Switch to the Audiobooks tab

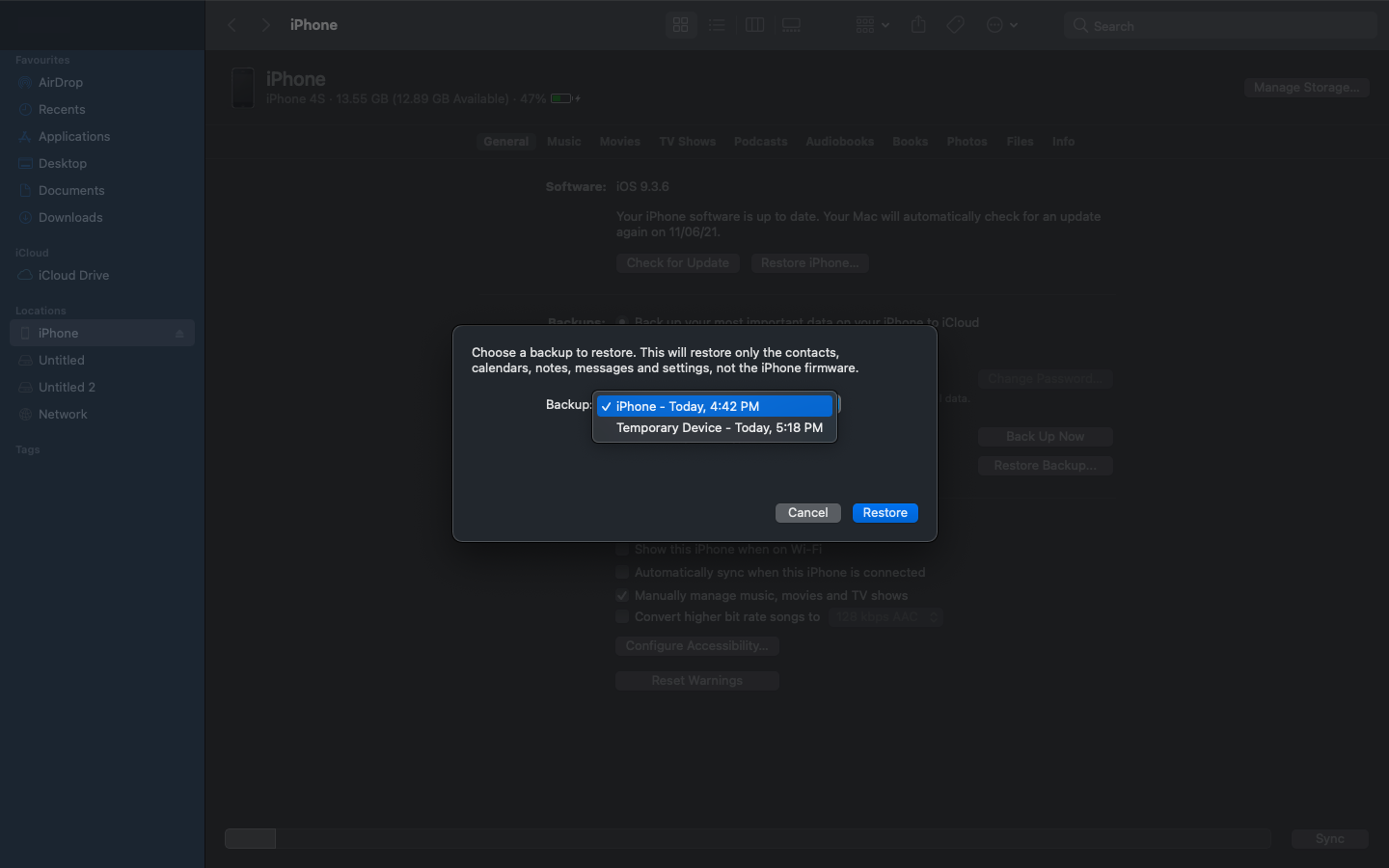pos(840,142)
